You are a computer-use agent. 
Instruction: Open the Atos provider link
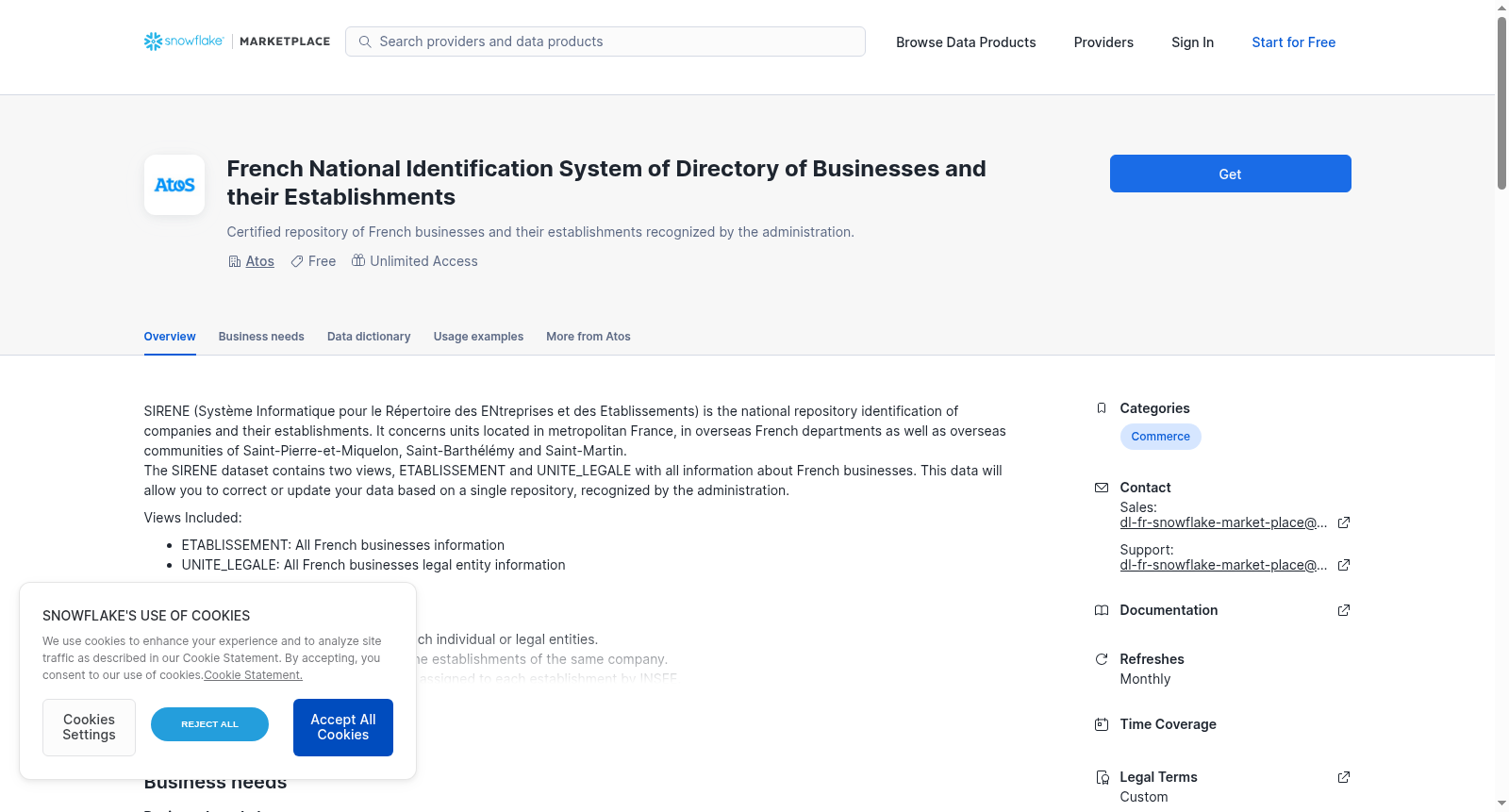coord(260,261)
